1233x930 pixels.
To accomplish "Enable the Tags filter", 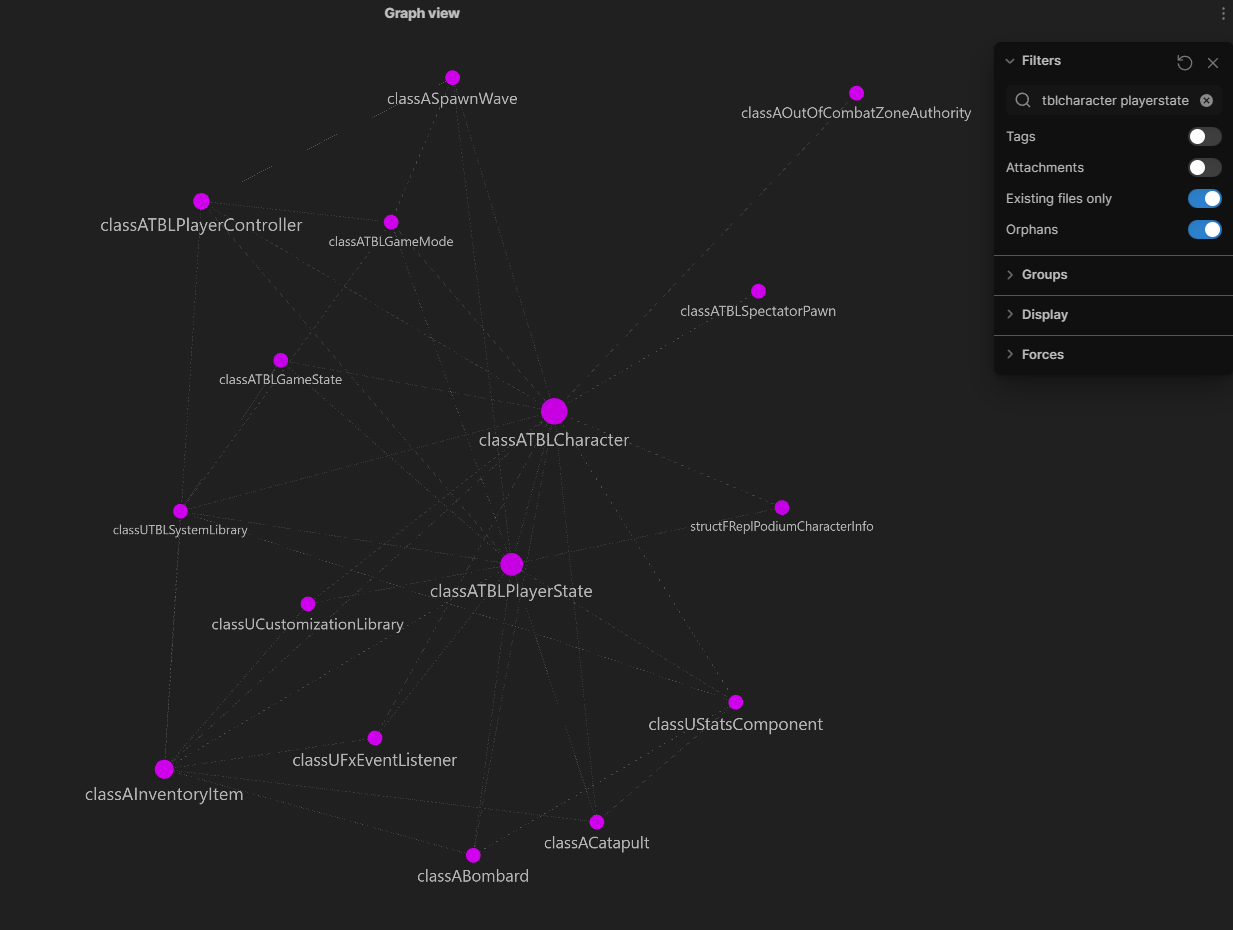I will pyautogui.click(x=1204, y=136).
